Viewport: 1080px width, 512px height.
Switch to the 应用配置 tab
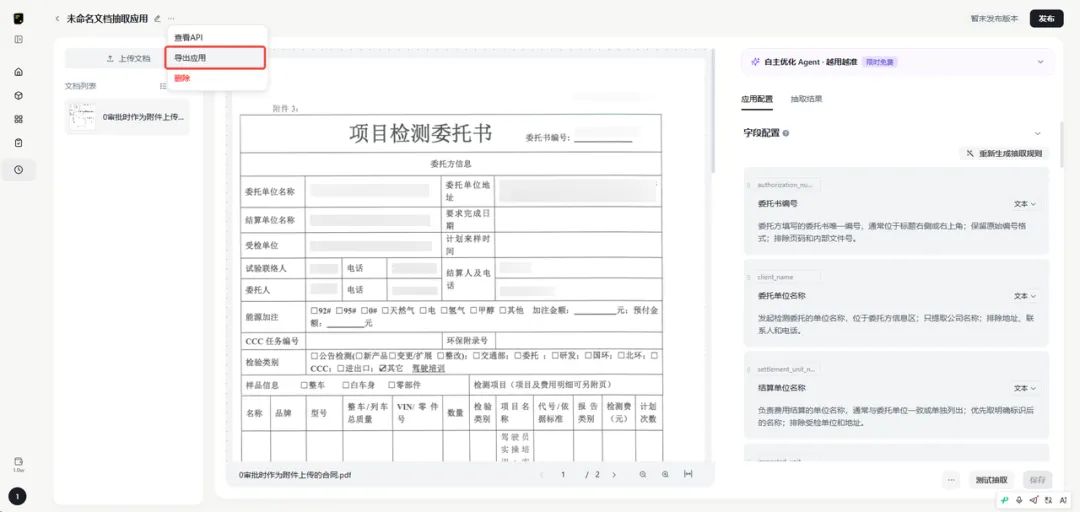757,99
